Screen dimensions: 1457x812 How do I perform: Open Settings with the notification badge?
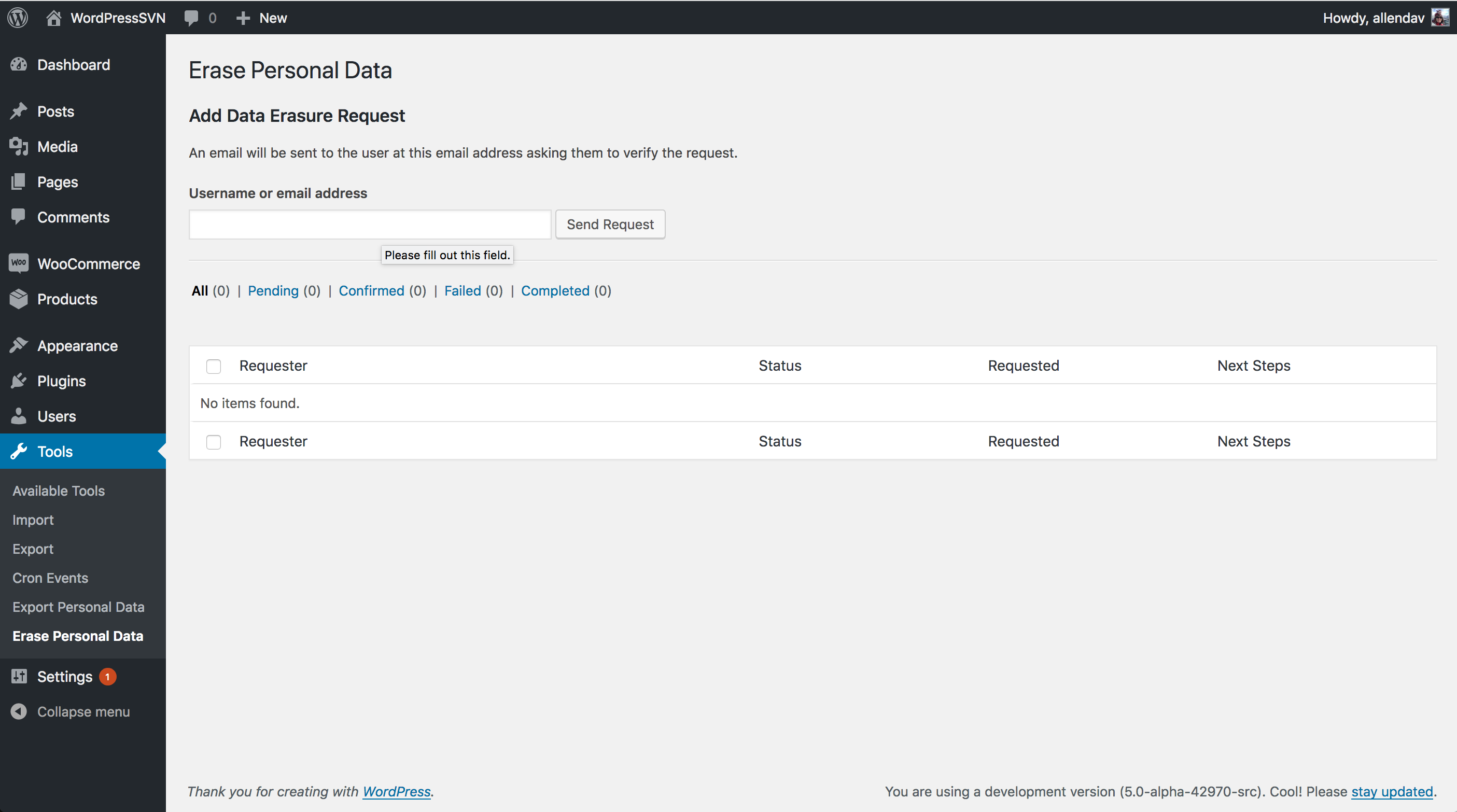[x=64, y=676]
